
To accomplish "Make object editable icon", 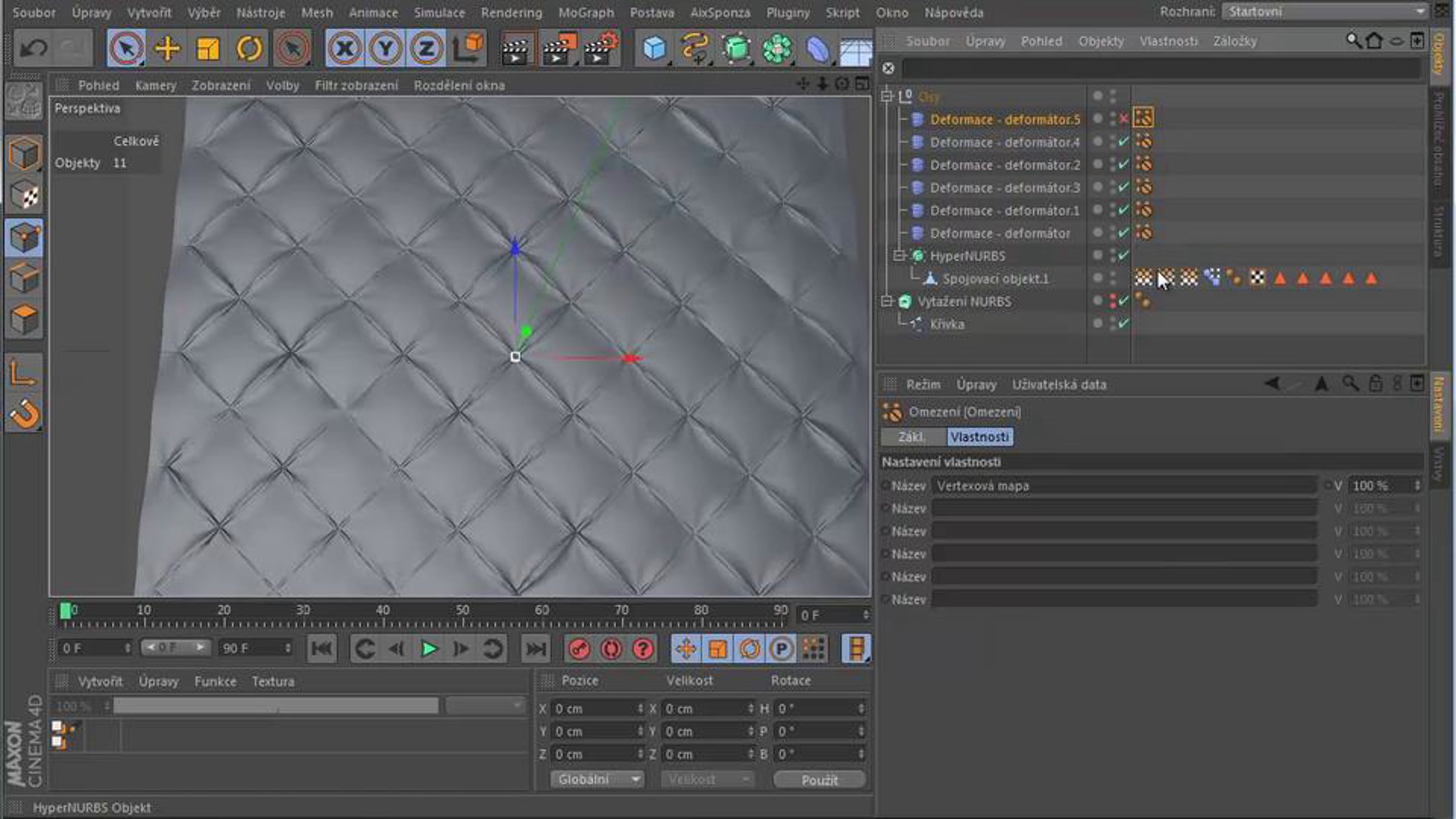I will 24,101.
